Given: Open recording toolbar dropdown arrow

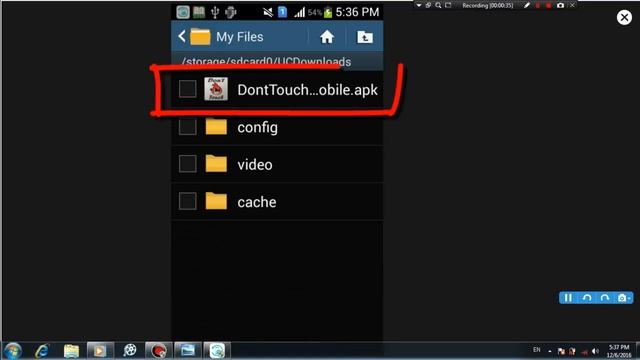Looking at the screenshot, I should click(419, 5).
